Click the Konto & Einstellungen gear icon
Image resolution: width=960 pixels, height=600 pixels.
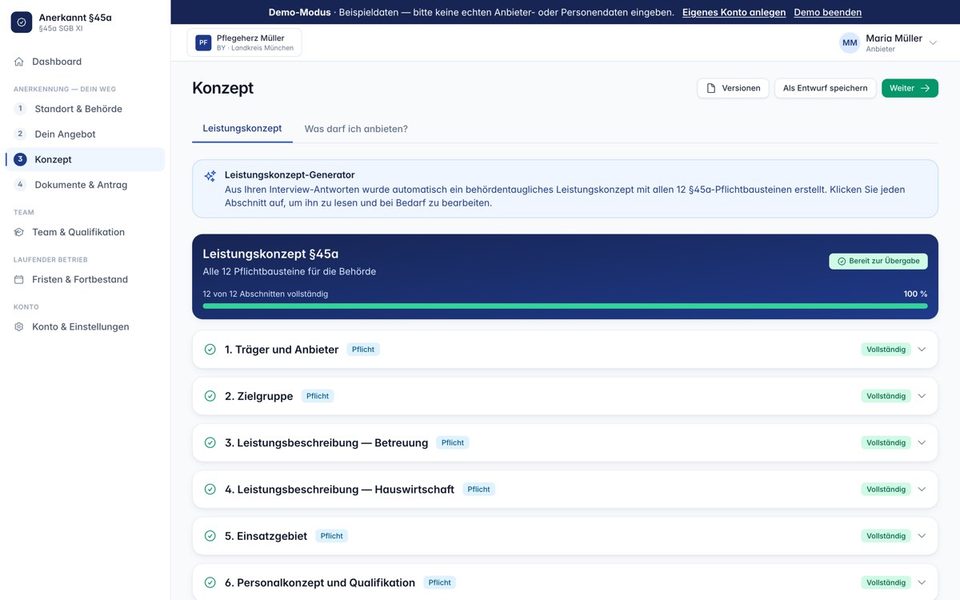click(19, 327)
